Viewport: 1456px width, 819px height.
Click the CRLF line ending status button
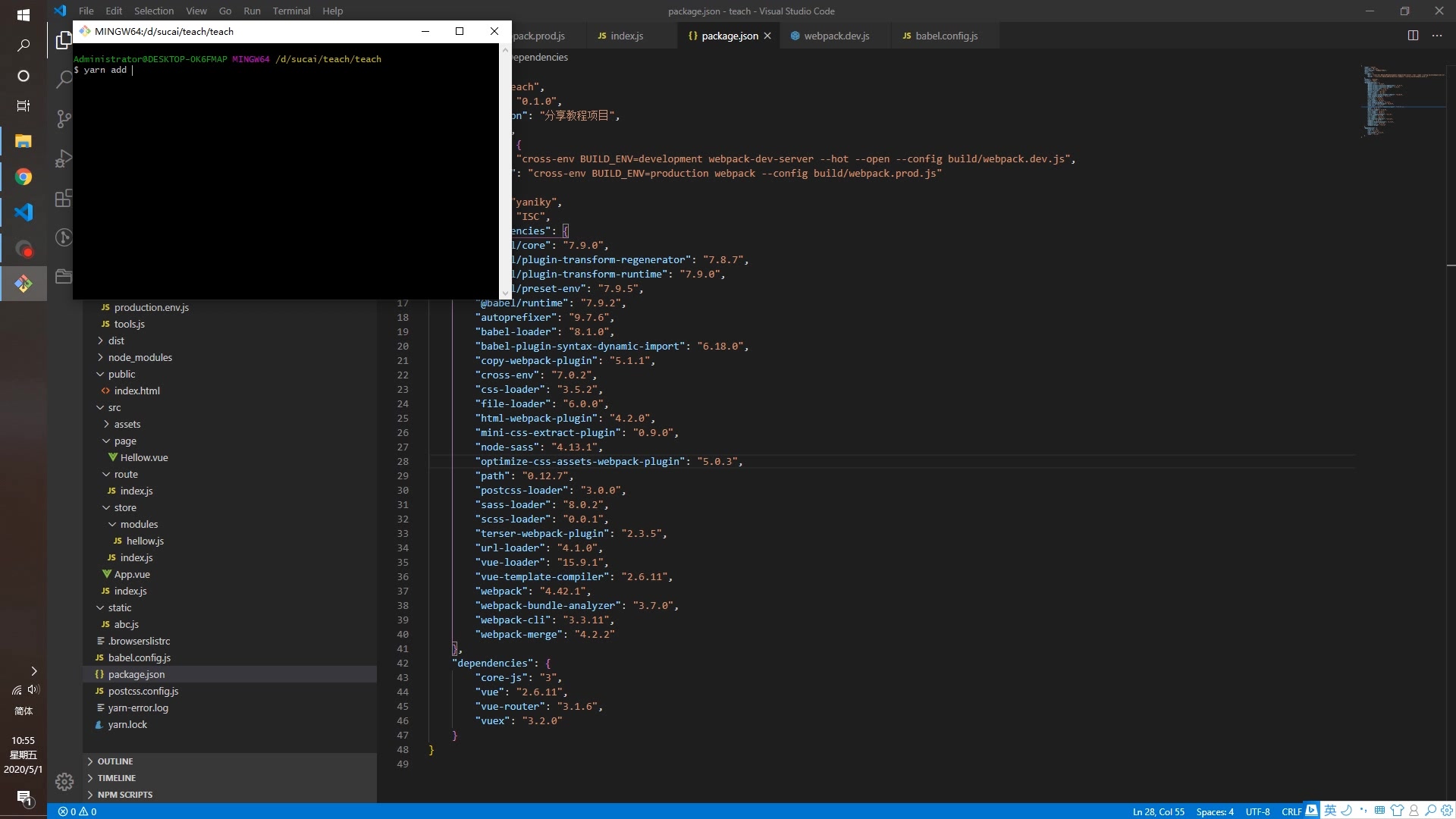coord(1291,811)
